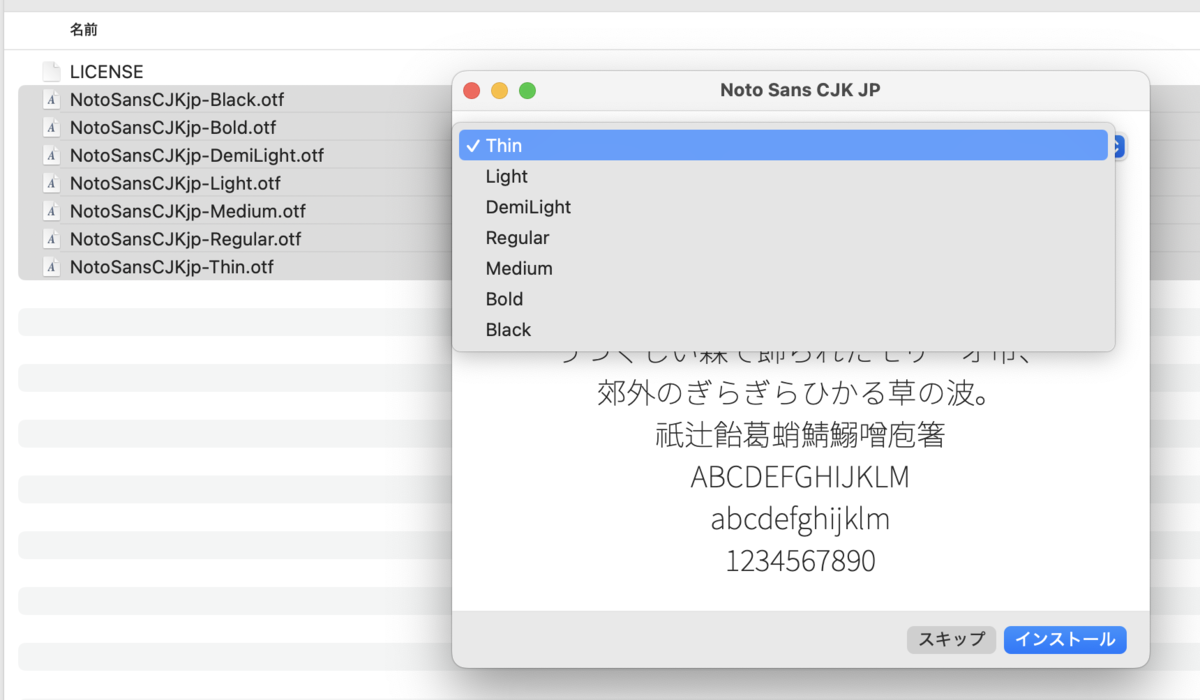Click the NotoSansCJKjp-DemiLight.otf font file icon

click(51, 156)
